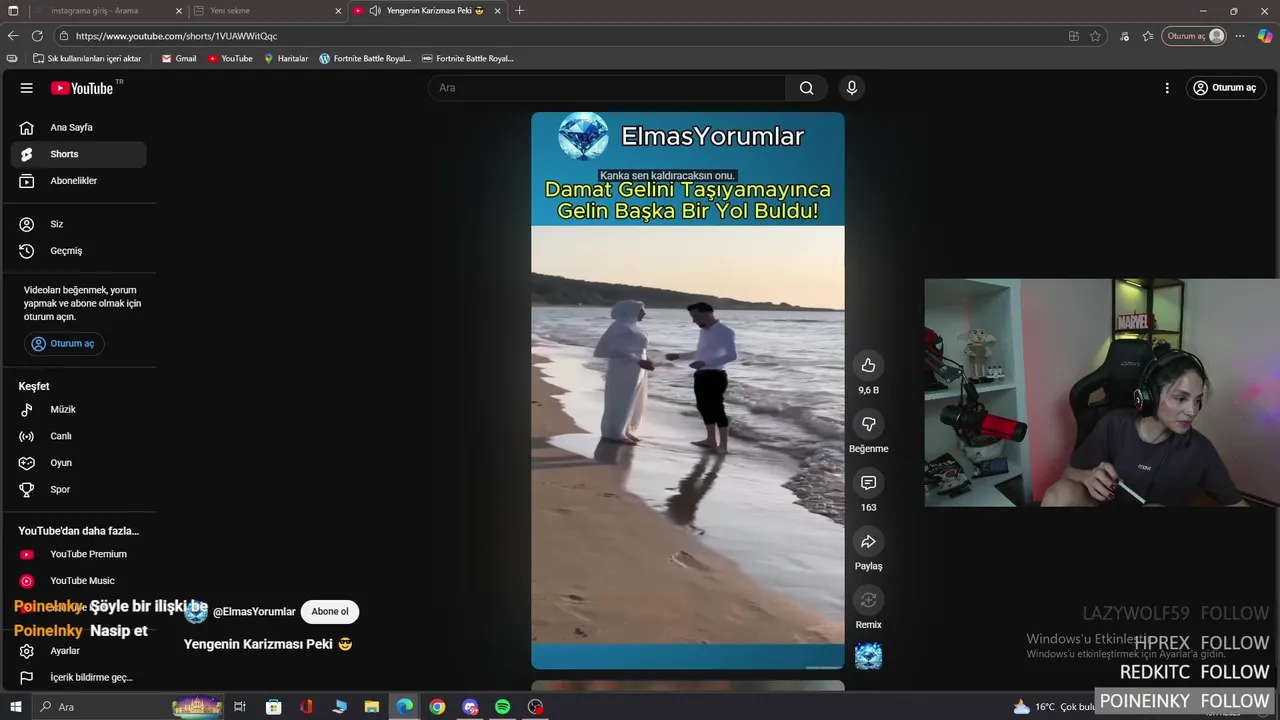The image size is (1280, 720).
Task: Click the taskbar Ara search box
Action: 130,707
